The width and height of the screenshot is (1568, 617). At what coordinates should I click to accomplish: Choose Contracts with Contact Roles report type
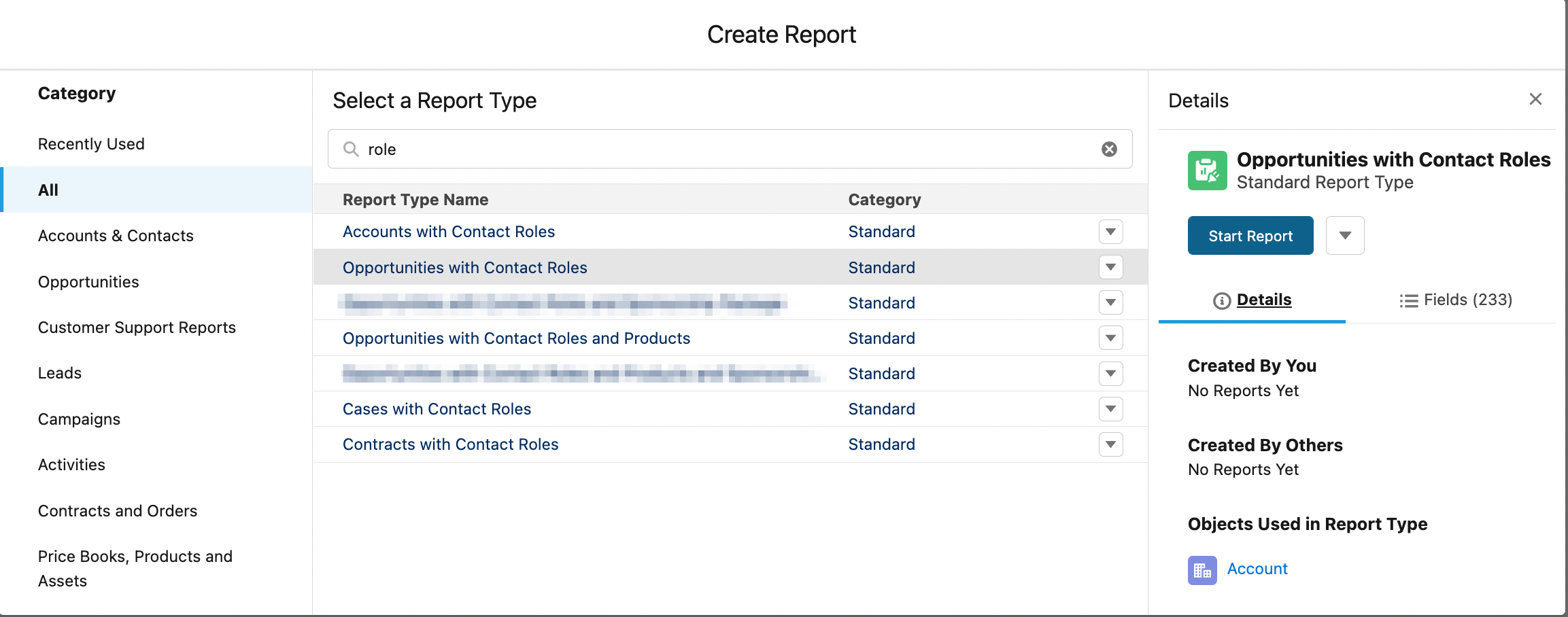[451, 444]
